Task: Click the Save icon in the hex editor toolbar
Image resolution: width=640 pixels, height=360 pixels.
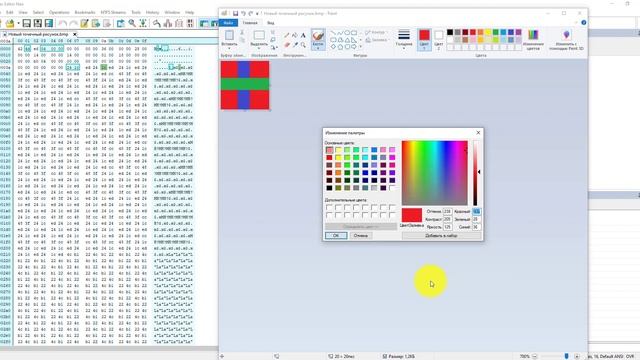Action: (27, 23)
